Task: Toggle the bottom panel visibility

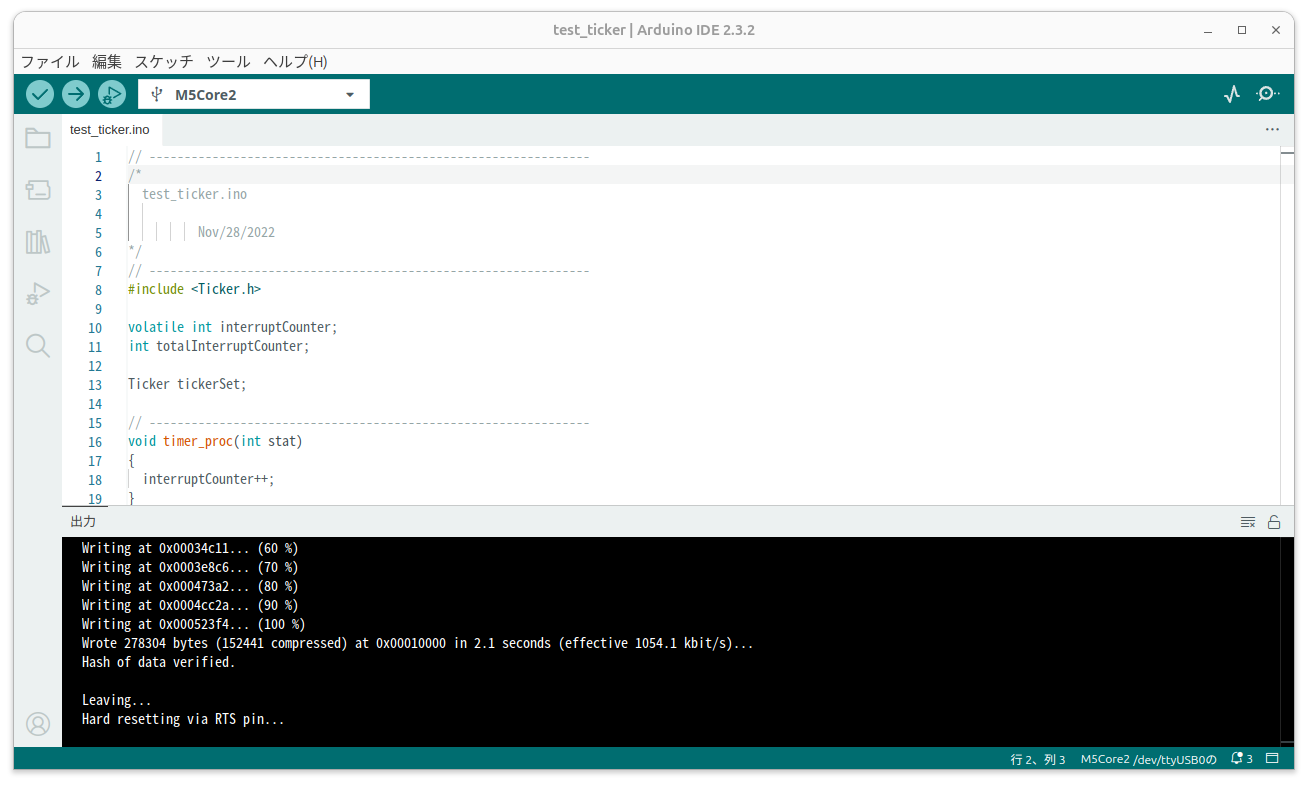Action: point(1272,759)
